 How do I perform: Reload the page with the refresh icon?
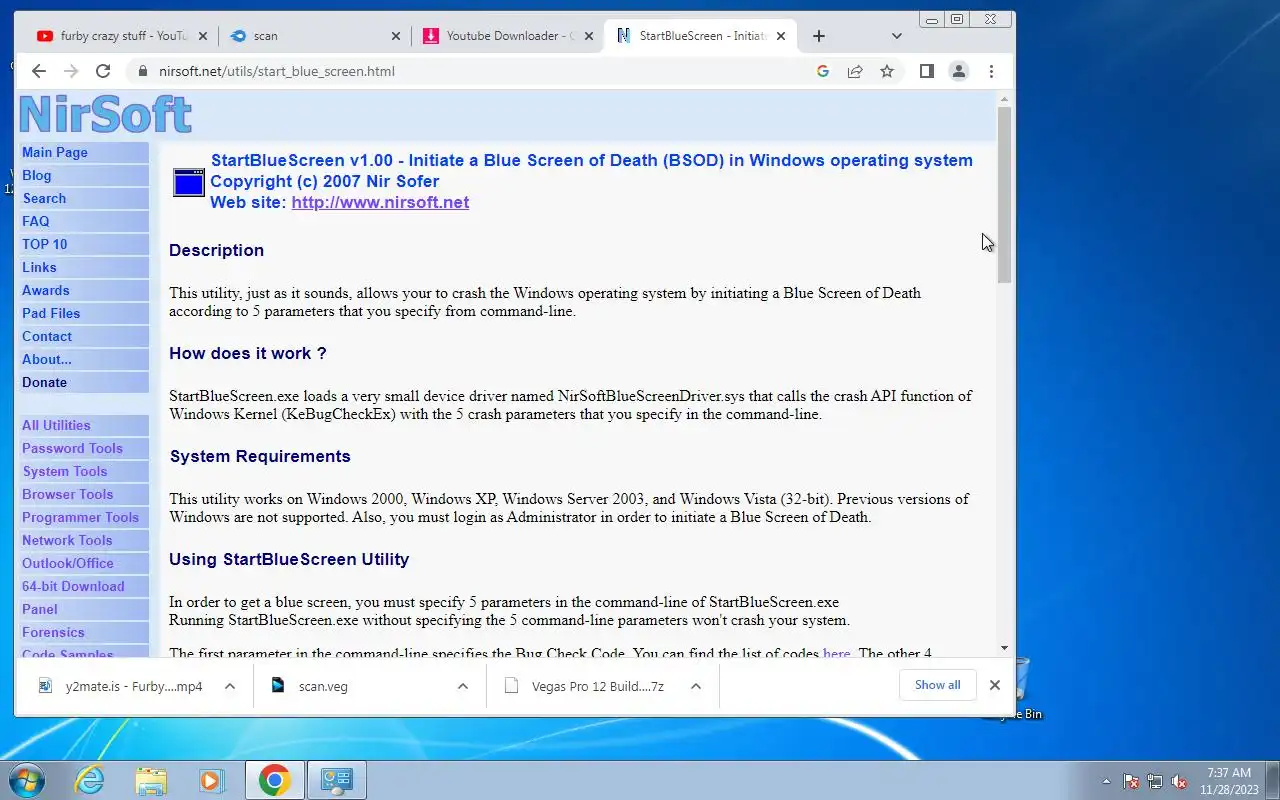[103, 71]
